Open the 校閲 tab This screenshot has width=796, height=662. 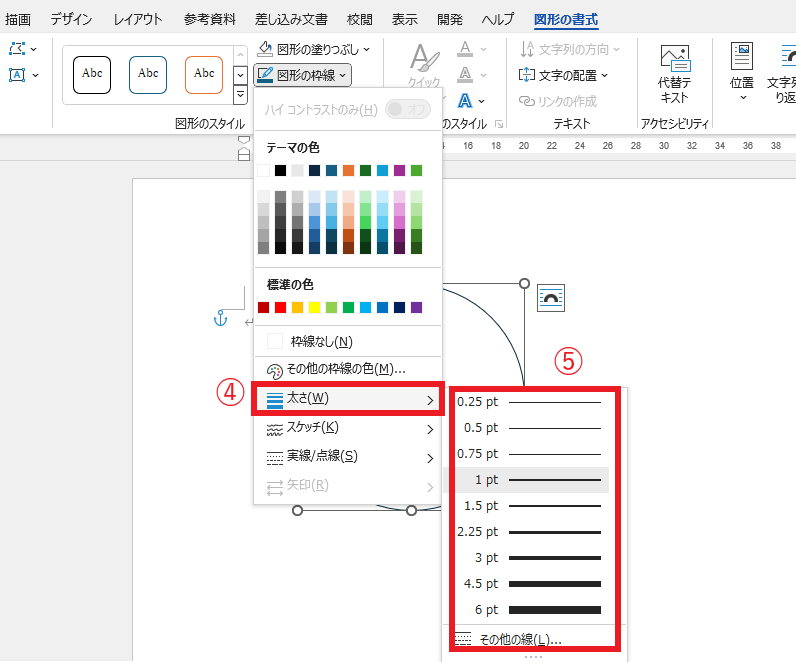359,19
